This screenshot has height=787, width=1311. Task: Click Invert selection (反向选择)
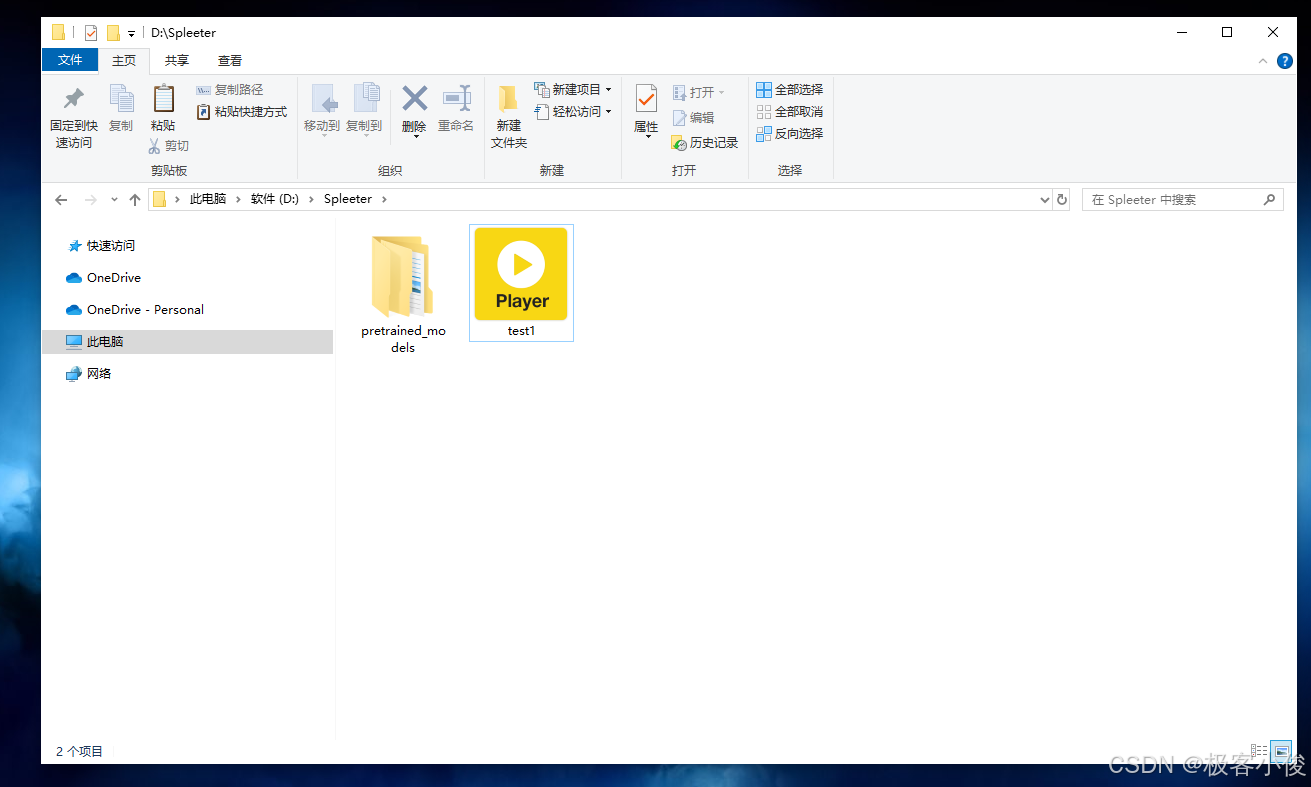790,134
